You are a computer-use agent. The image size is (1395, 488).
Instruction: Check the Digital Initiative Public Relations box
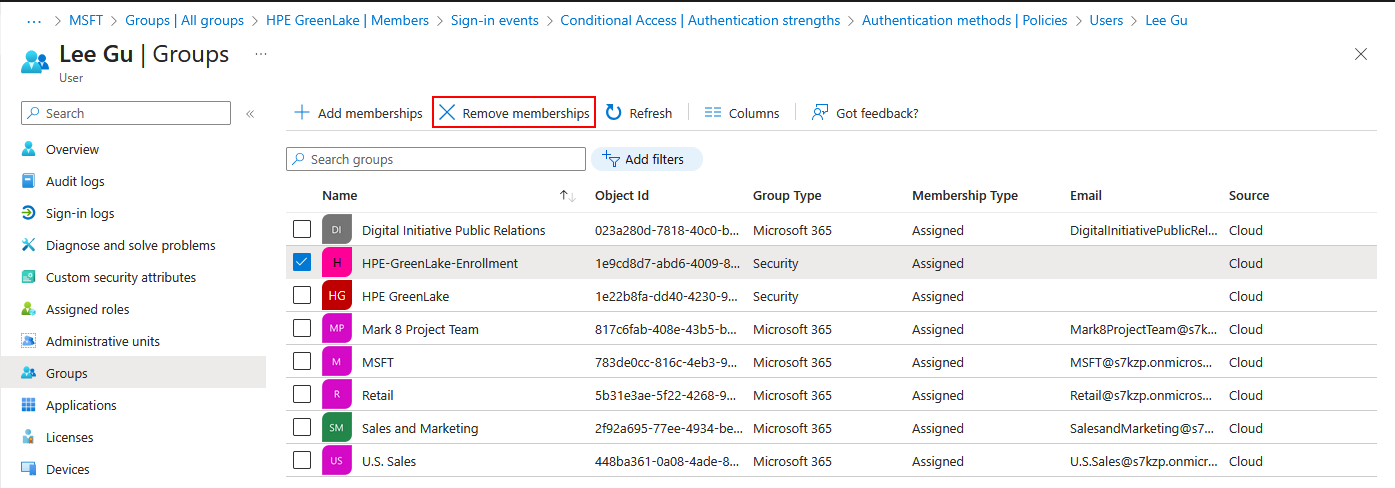click(302, 230)
